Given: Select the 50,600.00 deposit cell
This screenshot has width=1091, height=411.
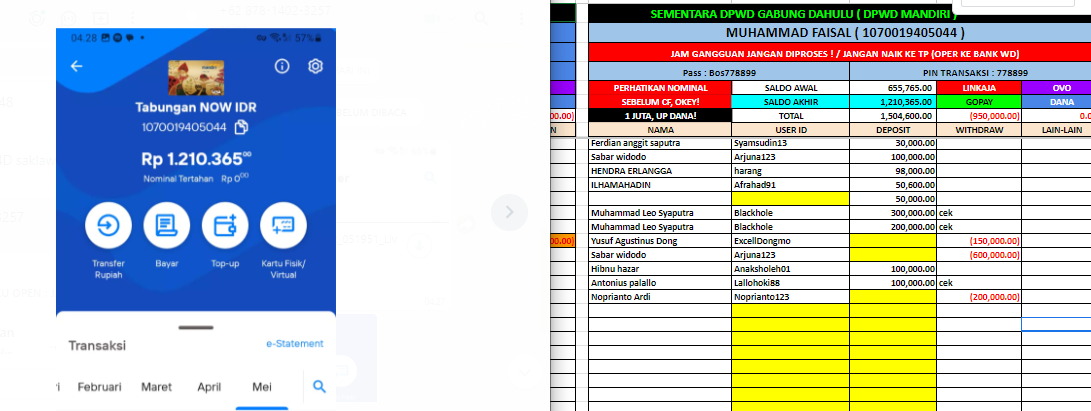Looking at the screenshot, I should [x=893, y=185].
